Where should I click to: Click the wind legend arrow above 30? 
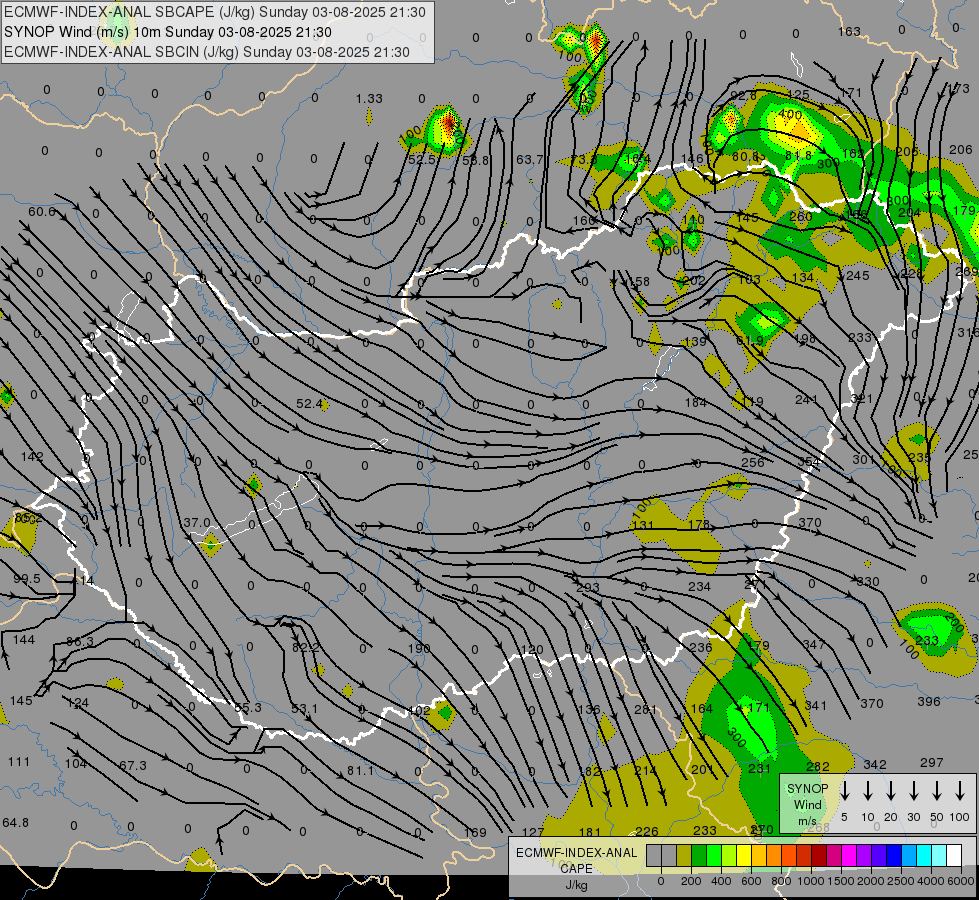coord(914,791)
